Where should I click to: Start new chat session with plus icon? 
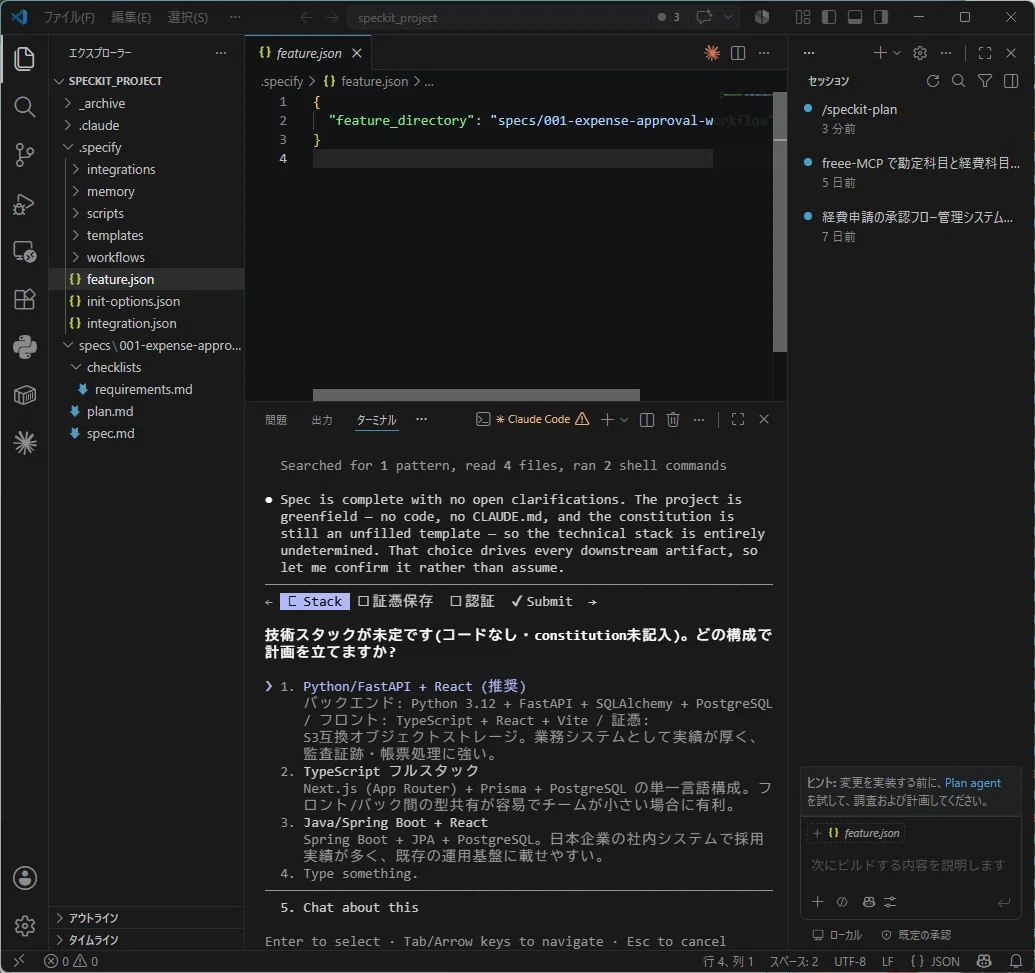coord(880,53)
